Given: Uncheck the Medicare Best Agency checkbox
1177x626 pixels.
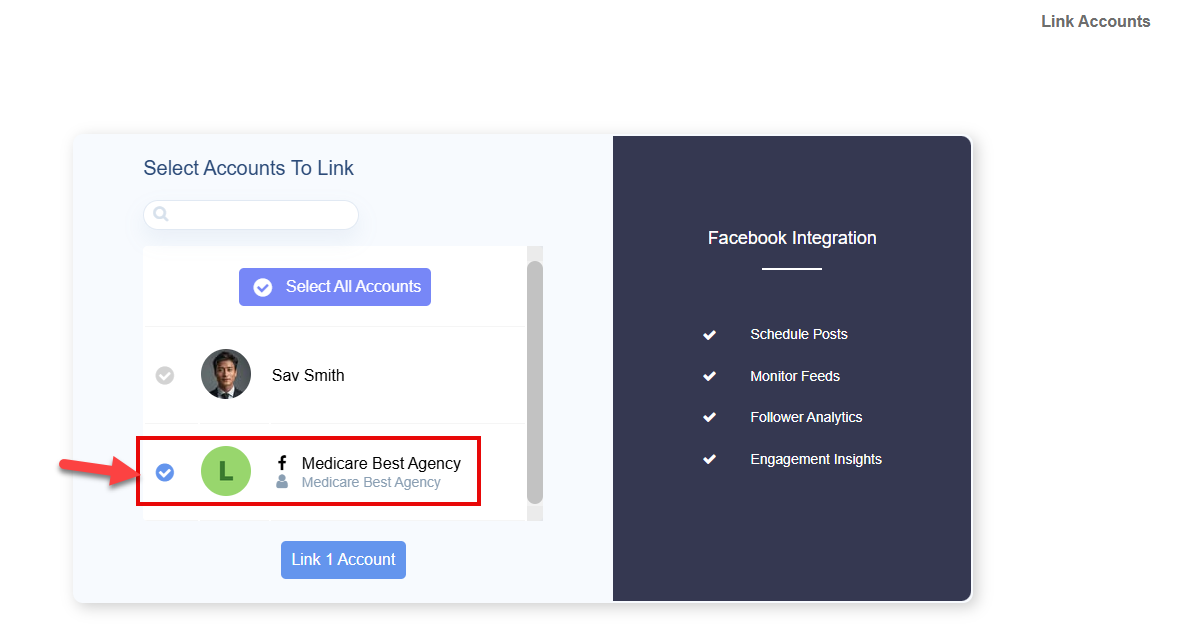Looking at the screenshot, I should click(x=165, y=472).
